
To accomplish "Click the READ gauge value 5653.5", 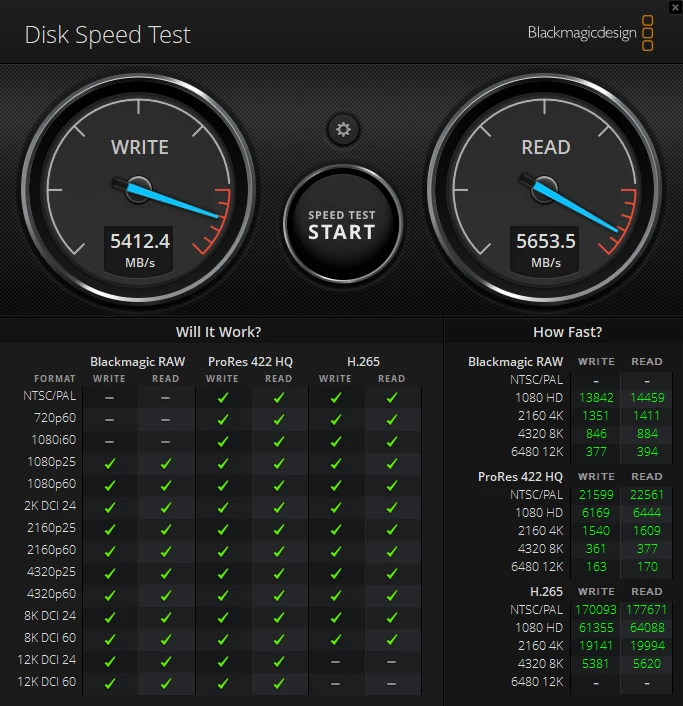I will pyautogui.click(x=546, y=241).
